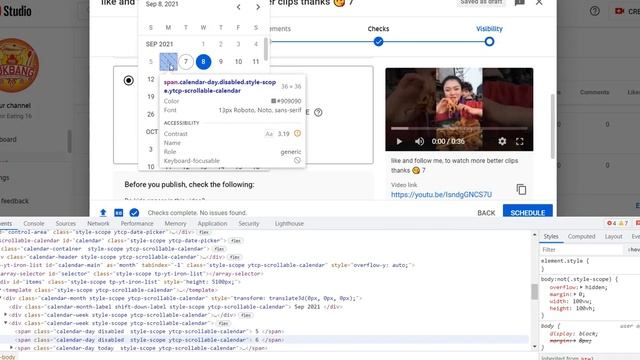Image resolution: width=640 pixels, height=360 pixels.
Task: Click the warnings count badge in DevTools
Action: tap(623, 223)
